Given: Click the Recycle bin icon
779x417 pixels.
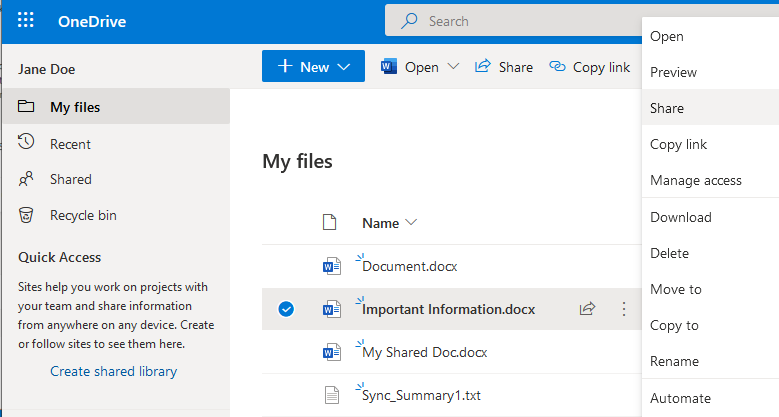Looking at the screenshot, I should click(26, 215).
